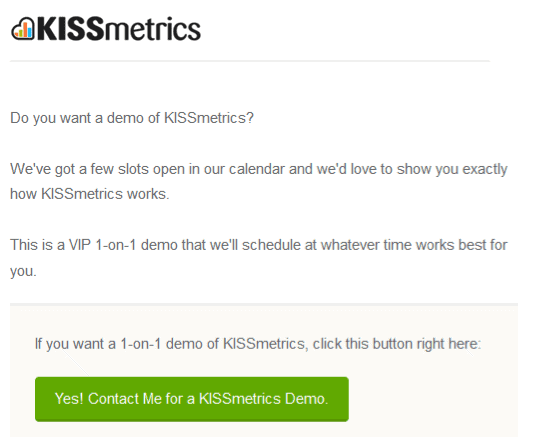Click the green bar inside the cloud icon
The width and height of the screenshot is (536, 437).
tap(19, 34)
